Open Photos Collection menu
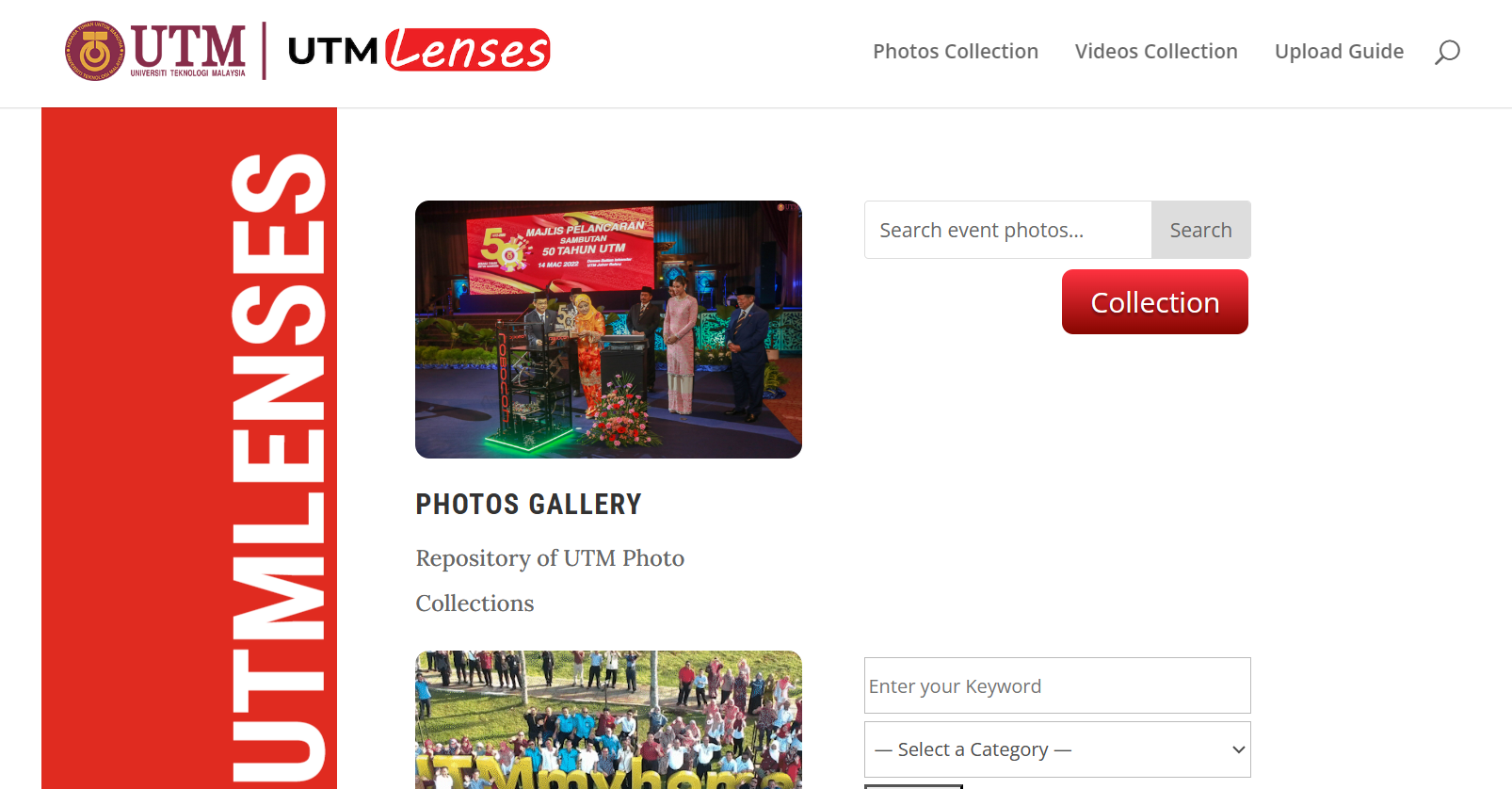The image size is (1512, 789). click(956, 52)
